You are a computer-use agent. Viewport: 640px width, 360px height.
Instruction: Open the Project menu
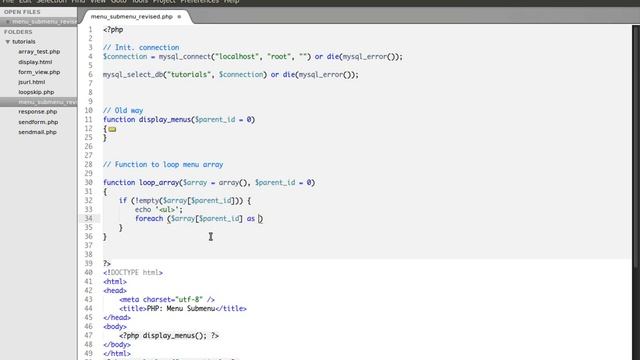164,2
